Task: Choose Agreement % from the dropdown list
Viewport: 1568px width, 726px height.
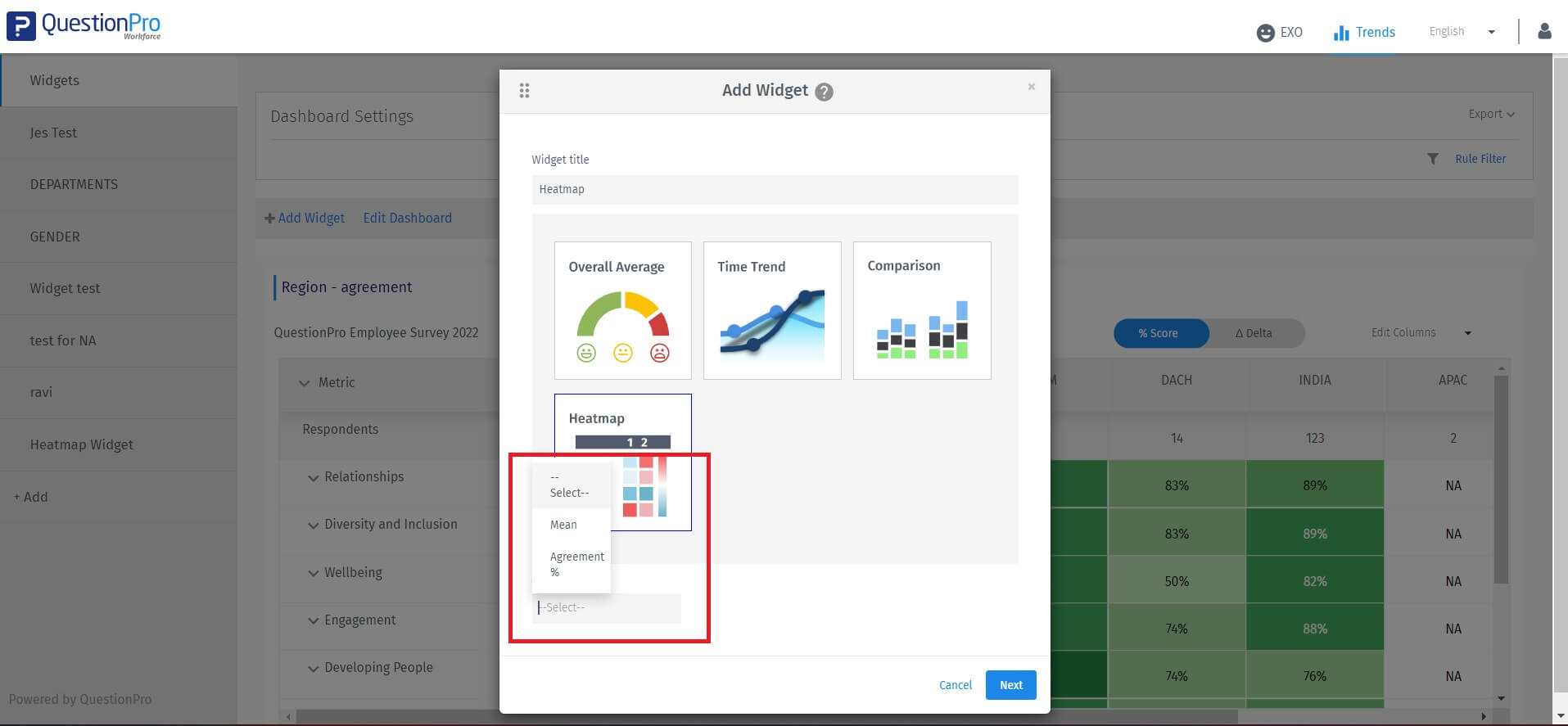Action: tap(572, 564)
